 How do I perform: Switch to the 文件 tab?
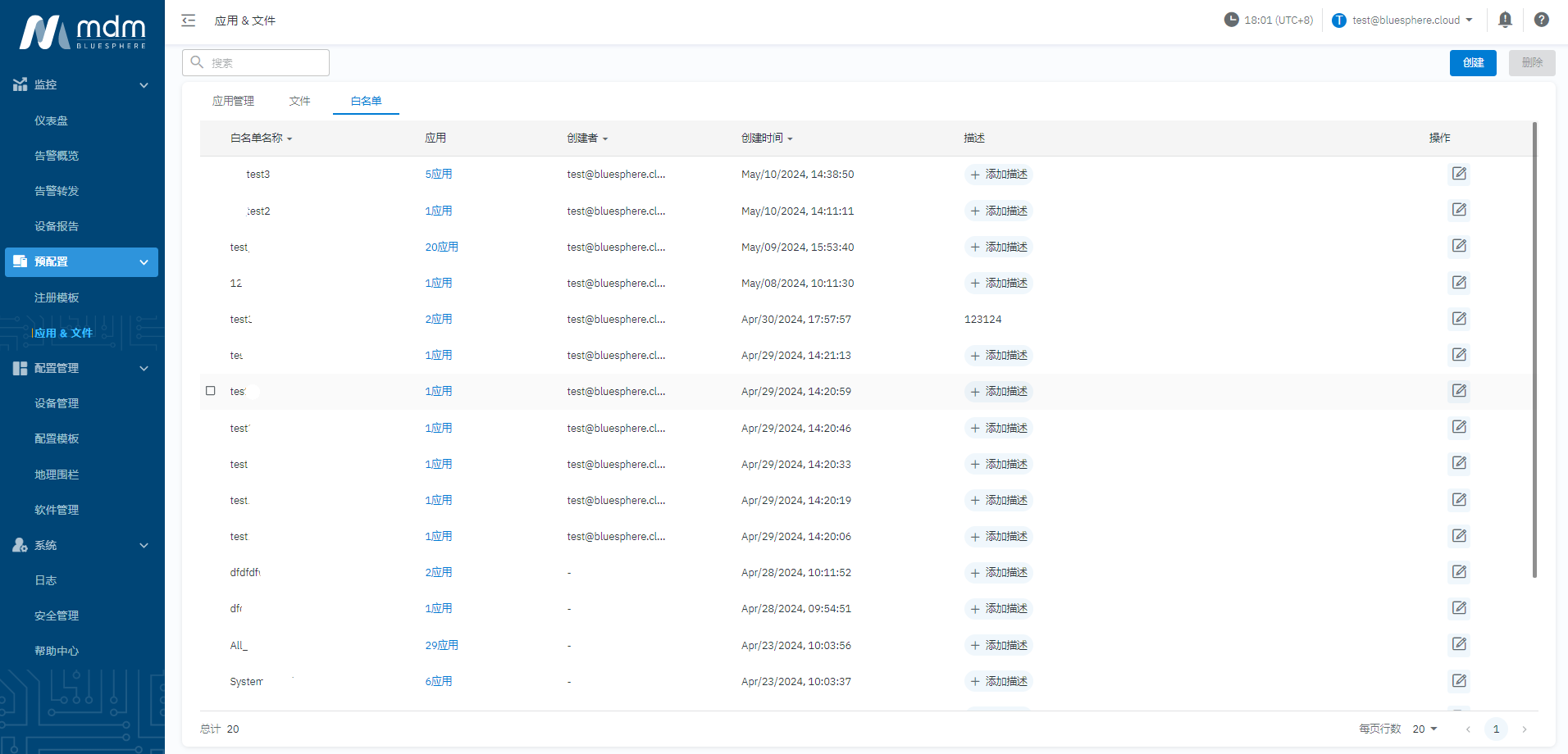click(299, 101)
